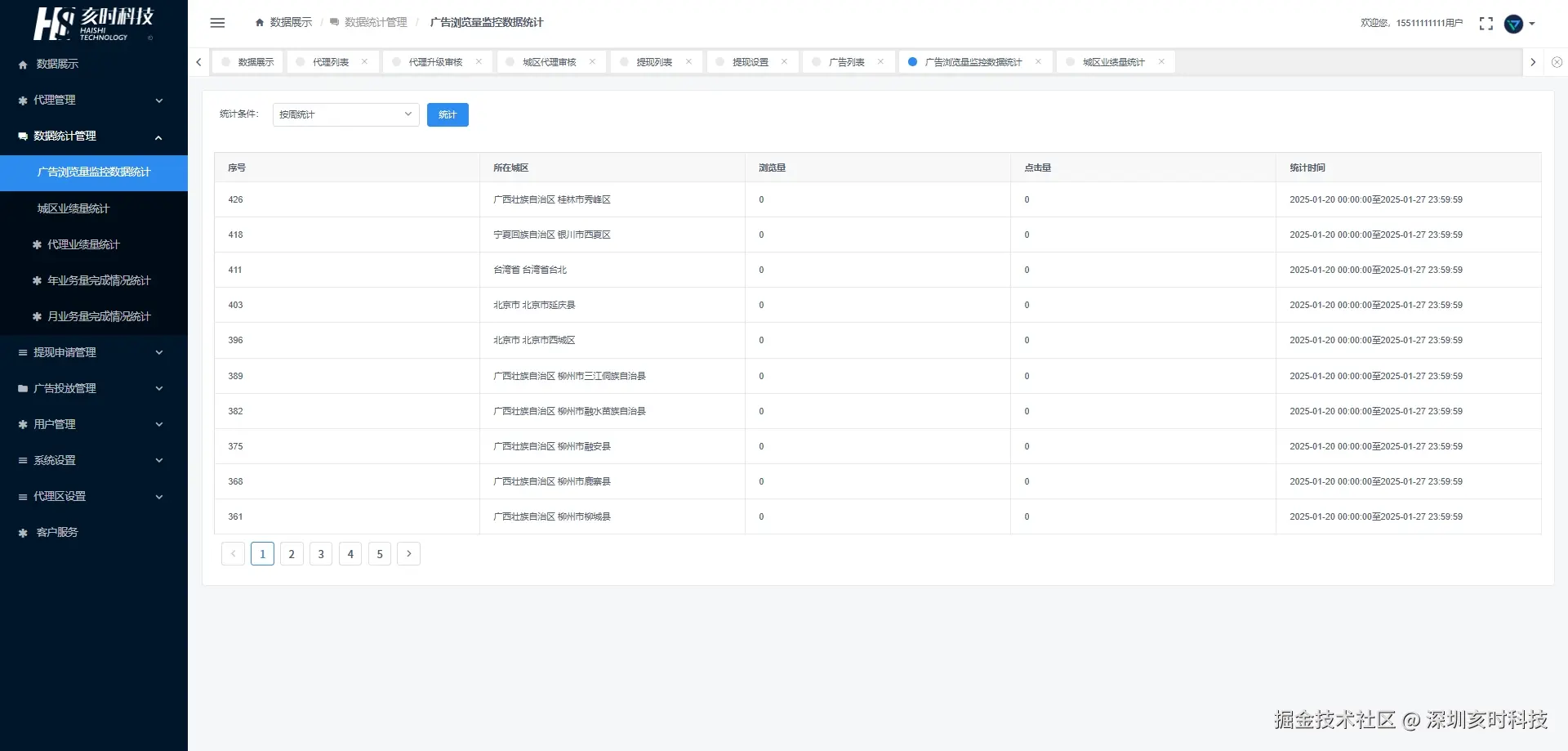This screenshot has height=751, width=1568.
Task: Close the 城区业绩量统计 tab
Action: tap(1161, 62)
